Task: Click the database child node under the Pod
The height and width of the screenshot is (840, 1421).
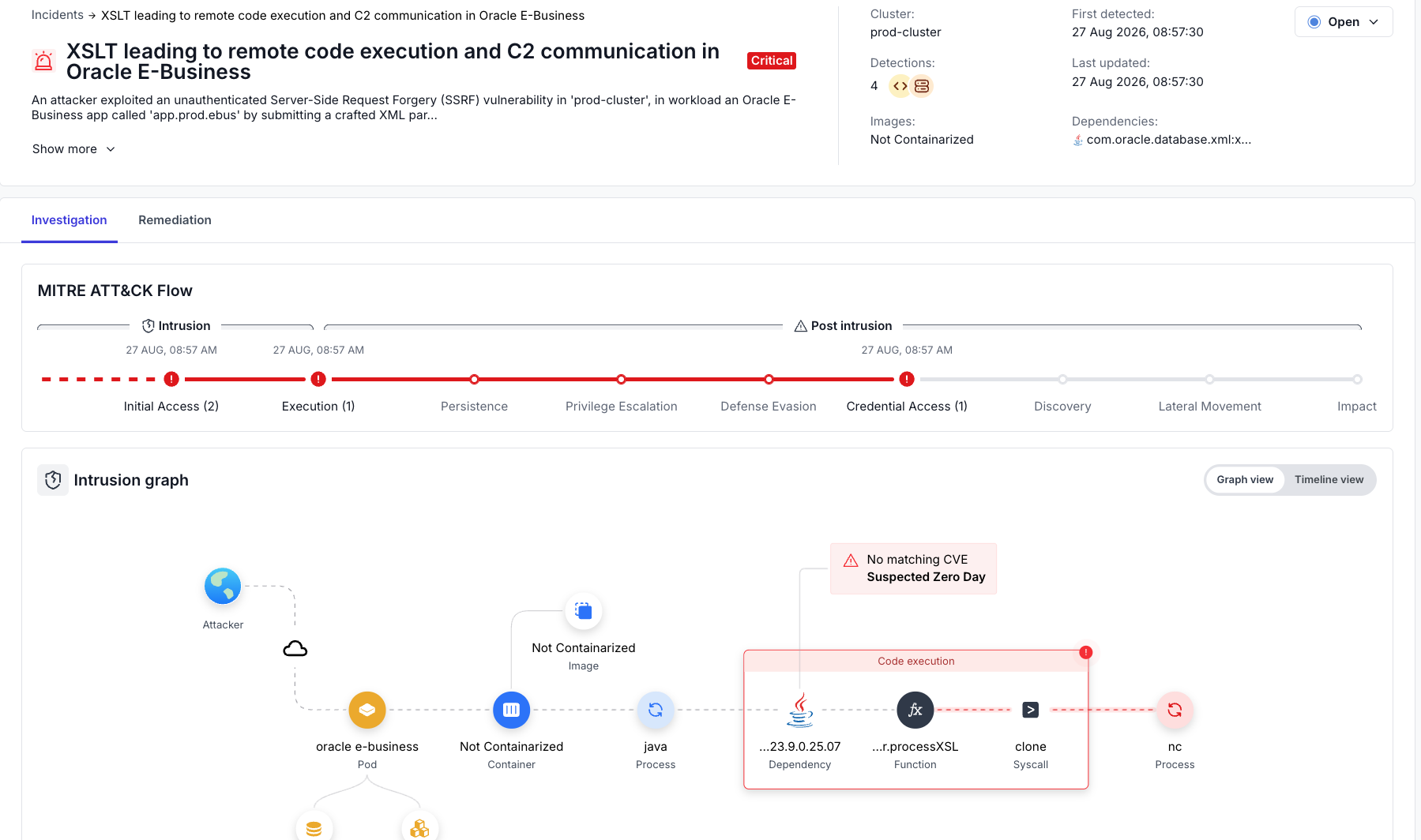Action: click(x=314, y=828)
